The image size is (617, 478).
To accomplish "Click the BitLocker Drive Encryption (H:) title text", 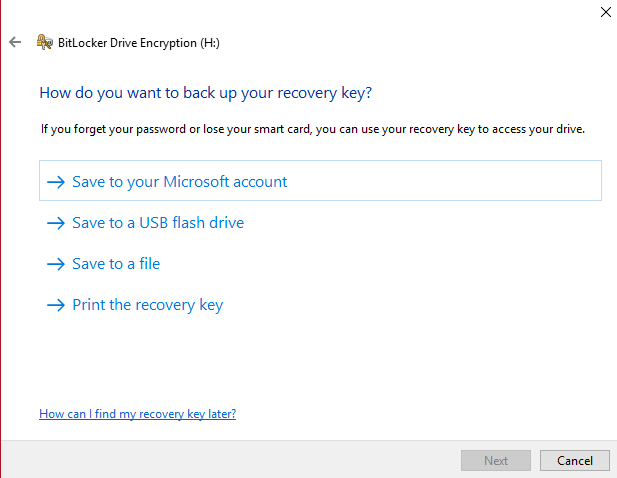I will (139, 42).
